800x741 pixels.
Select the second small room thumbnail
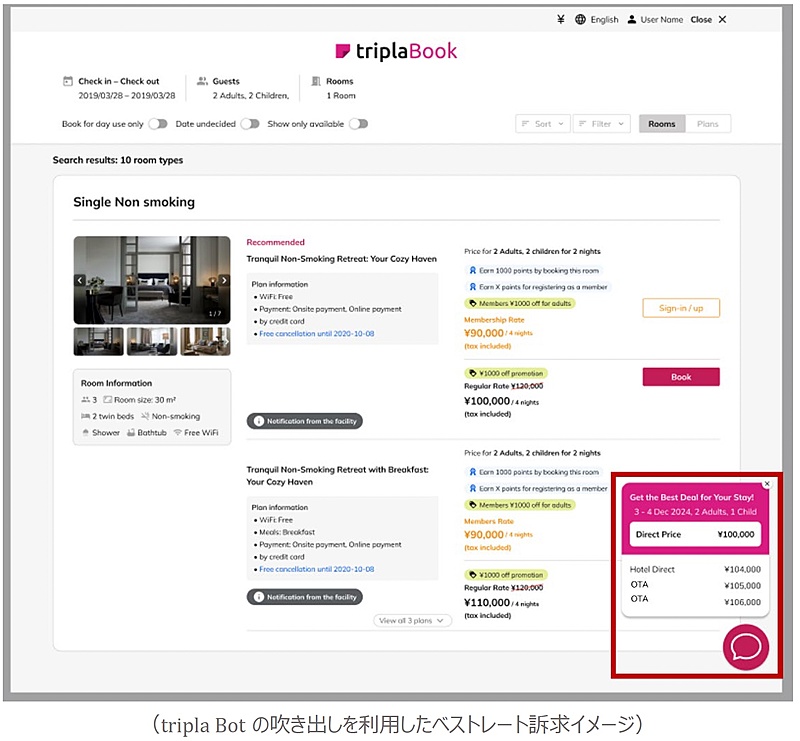click(152, 341)
